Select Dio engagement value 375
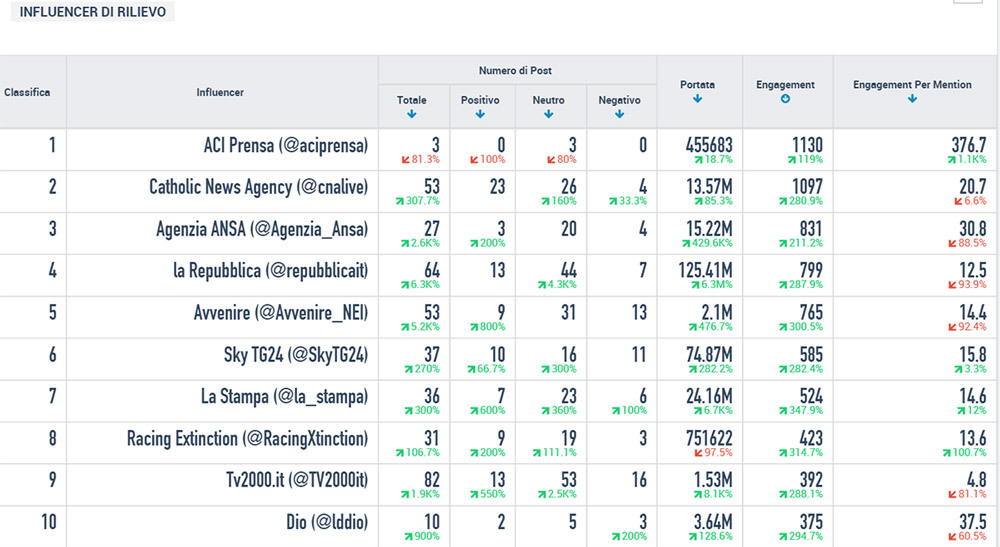 point(811,522)
